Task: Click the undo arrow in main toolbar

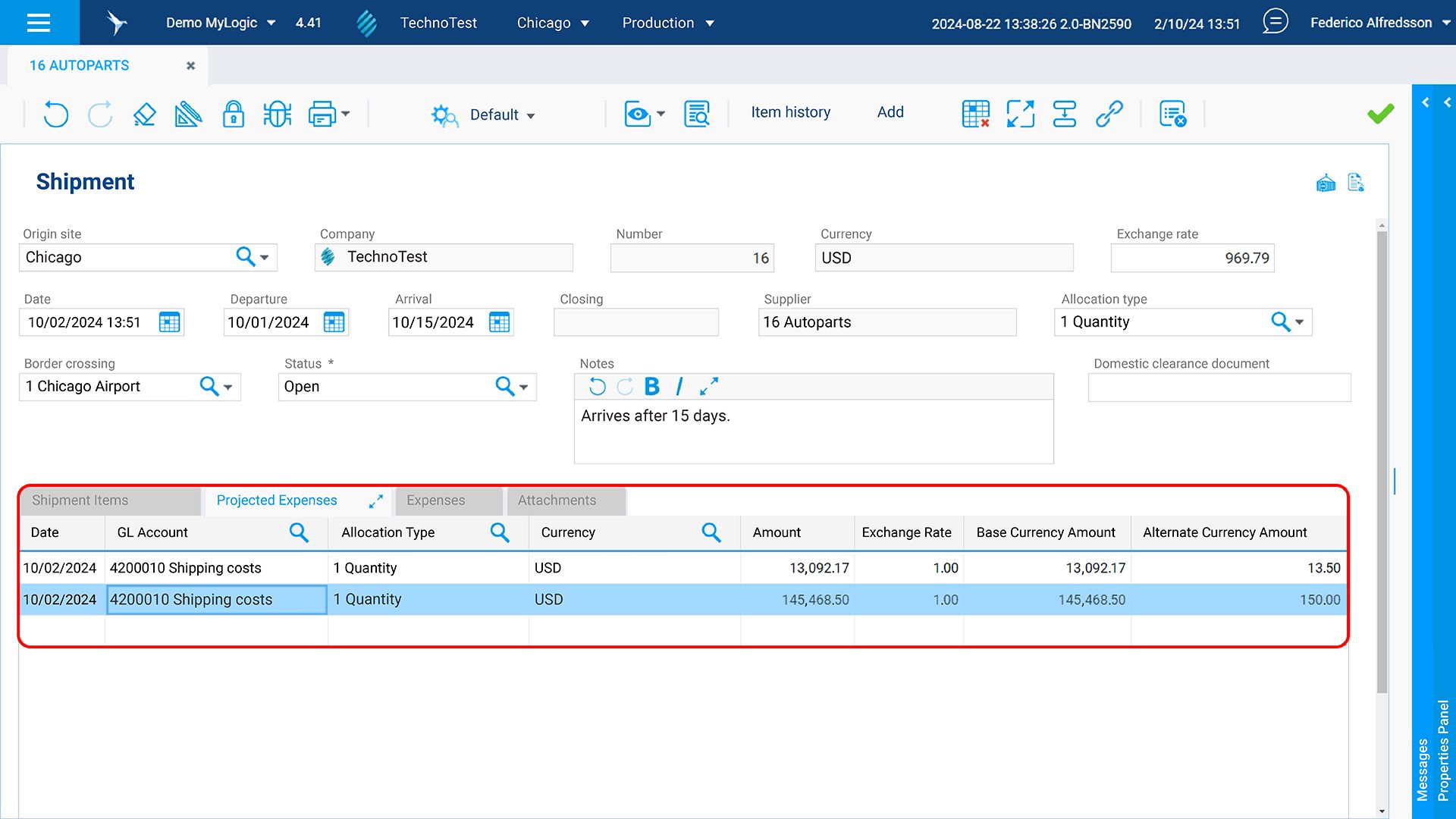Action: click(55, 115)
